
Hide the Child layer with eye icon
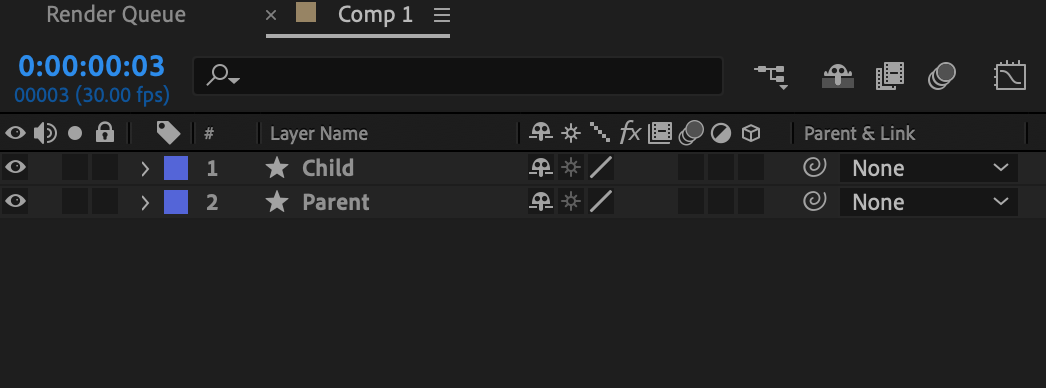pyautogui.click(x=15, y=167)
